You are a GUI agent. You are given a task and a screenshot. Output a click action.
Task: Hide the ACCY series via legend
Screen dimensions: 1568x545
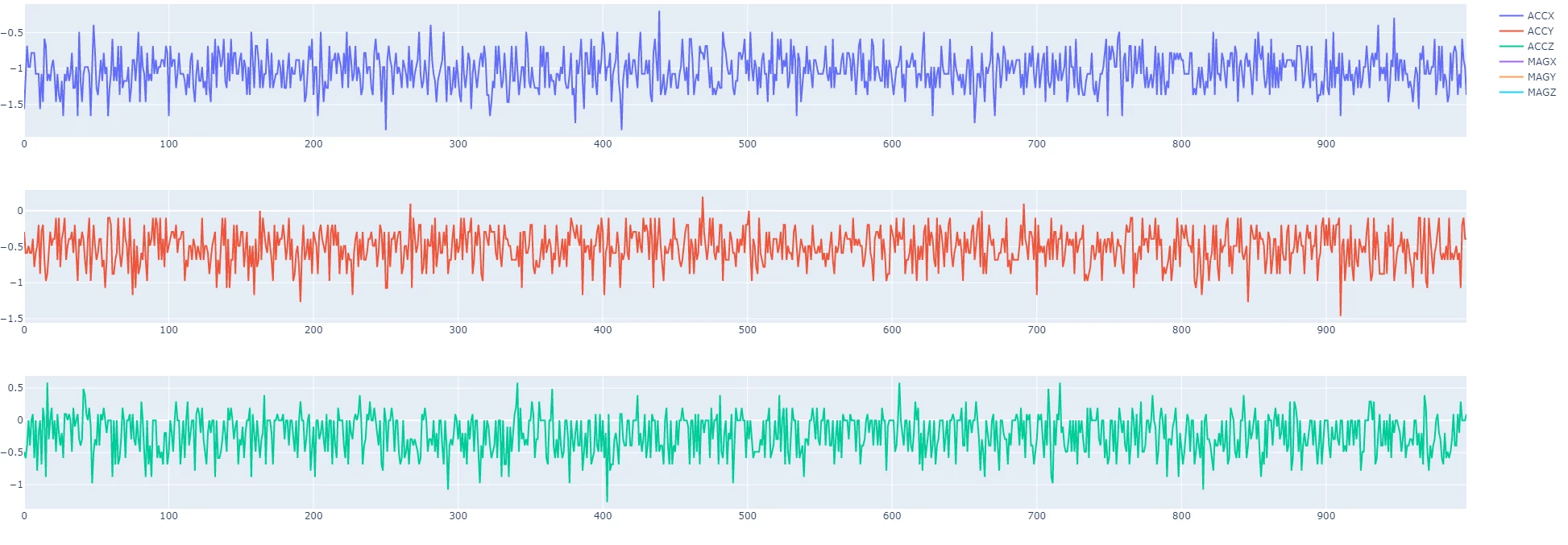(1527, 31)
